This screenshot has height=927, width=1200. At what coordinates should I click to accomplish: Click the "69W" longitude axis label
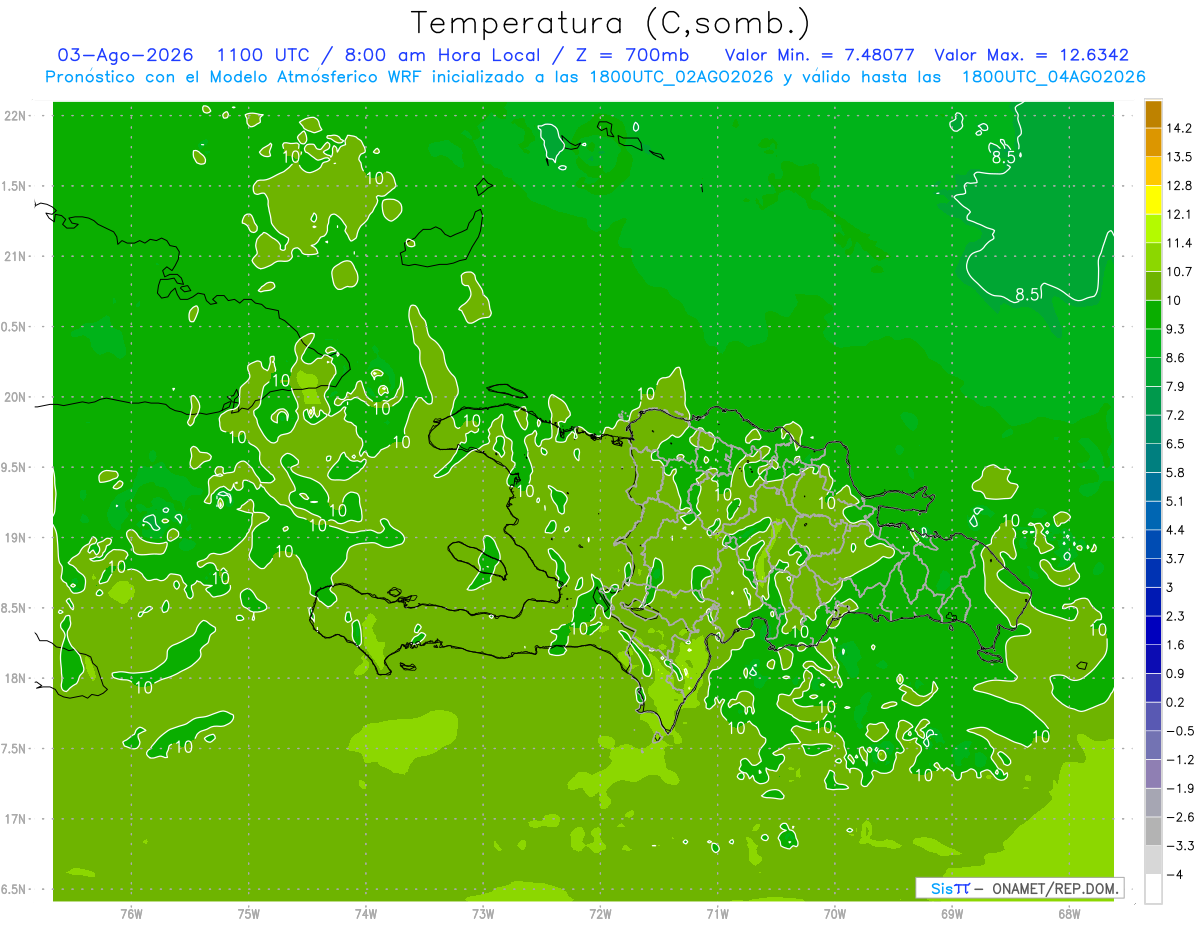point(952,914)
